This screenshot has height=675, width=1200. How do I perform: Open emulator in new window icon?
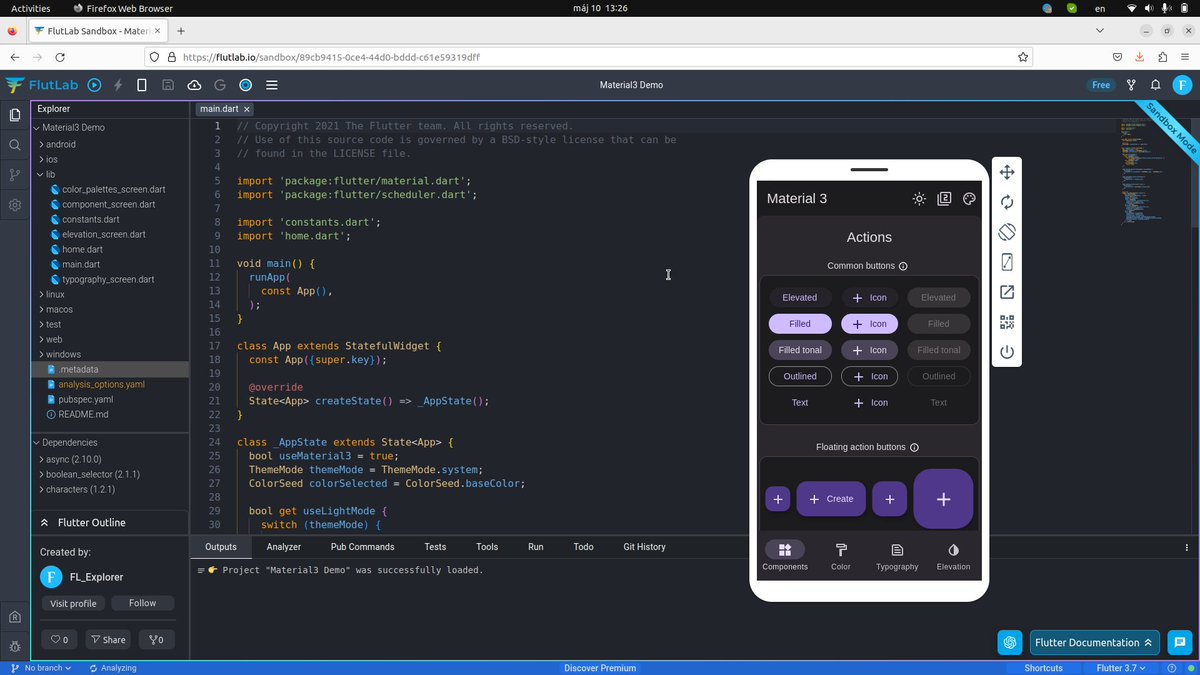click(1007, 292)
